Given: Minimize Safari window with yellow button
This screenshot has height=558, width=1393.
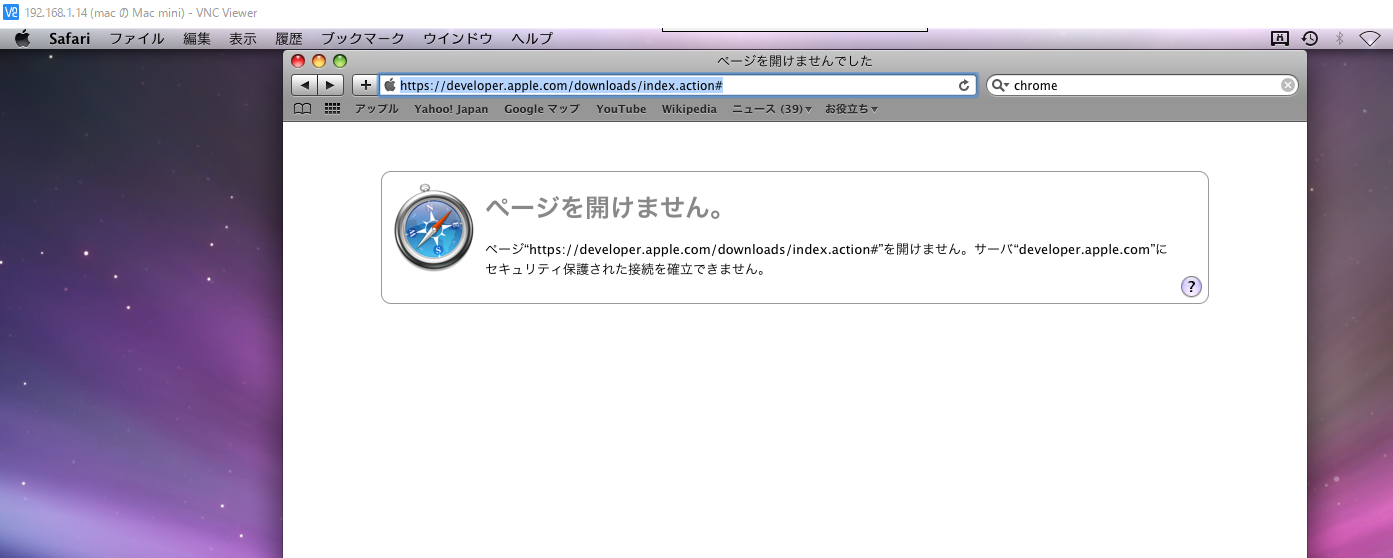Looking at the screenshot, I should click(x=319, y=61).
